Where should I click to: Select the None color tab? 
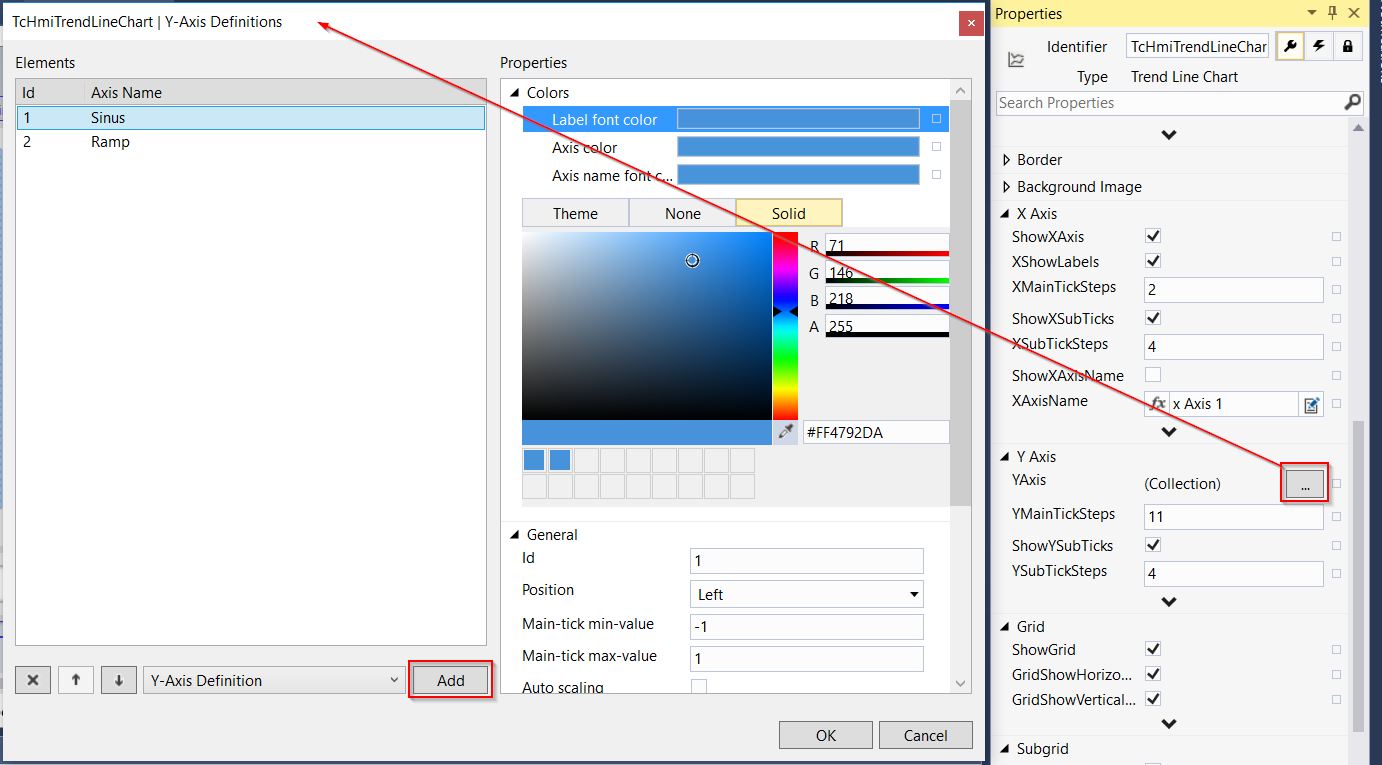[x=683, y=213]
